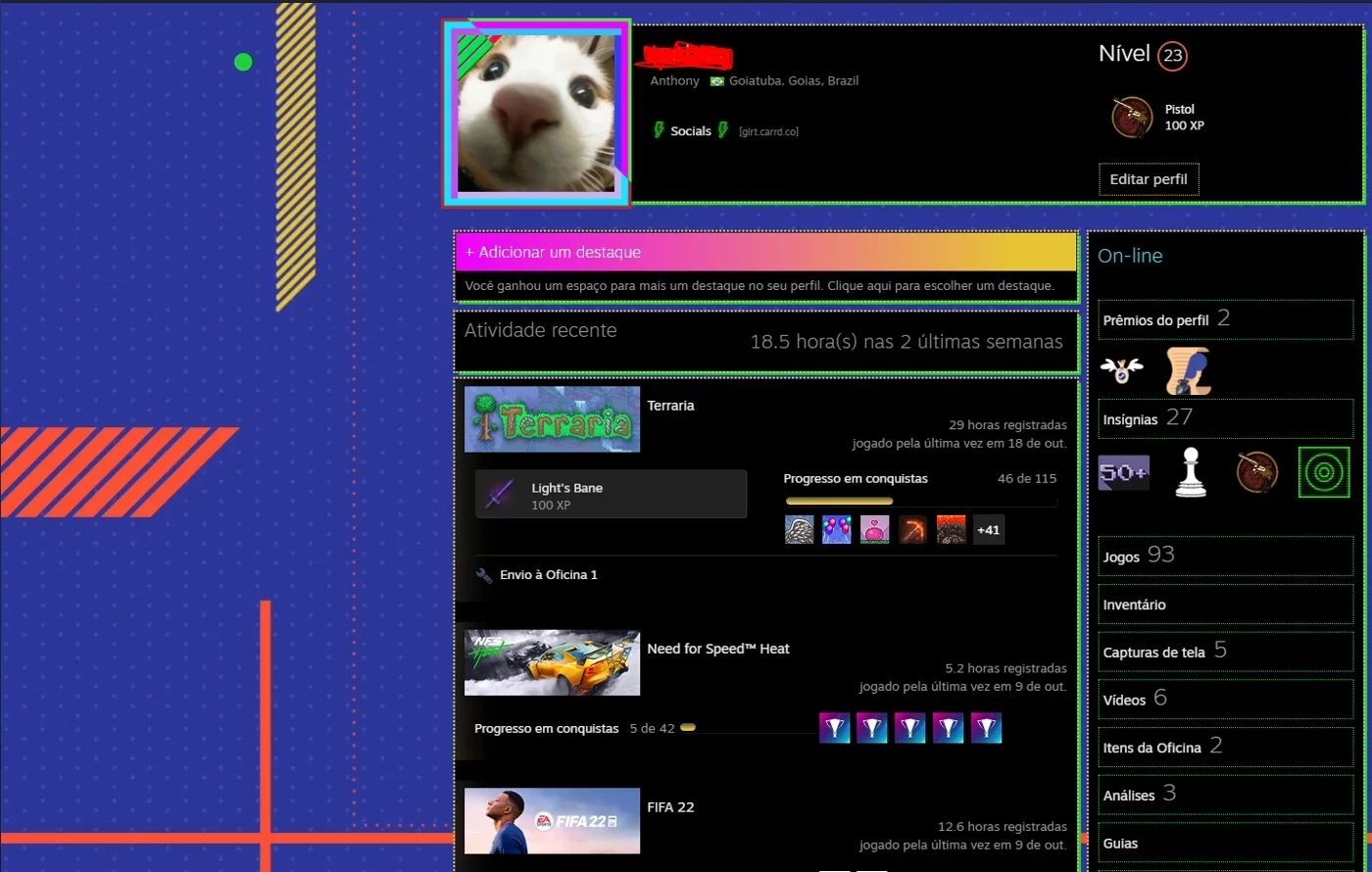Open Jogos 93 games list

tap(1226, 556)
